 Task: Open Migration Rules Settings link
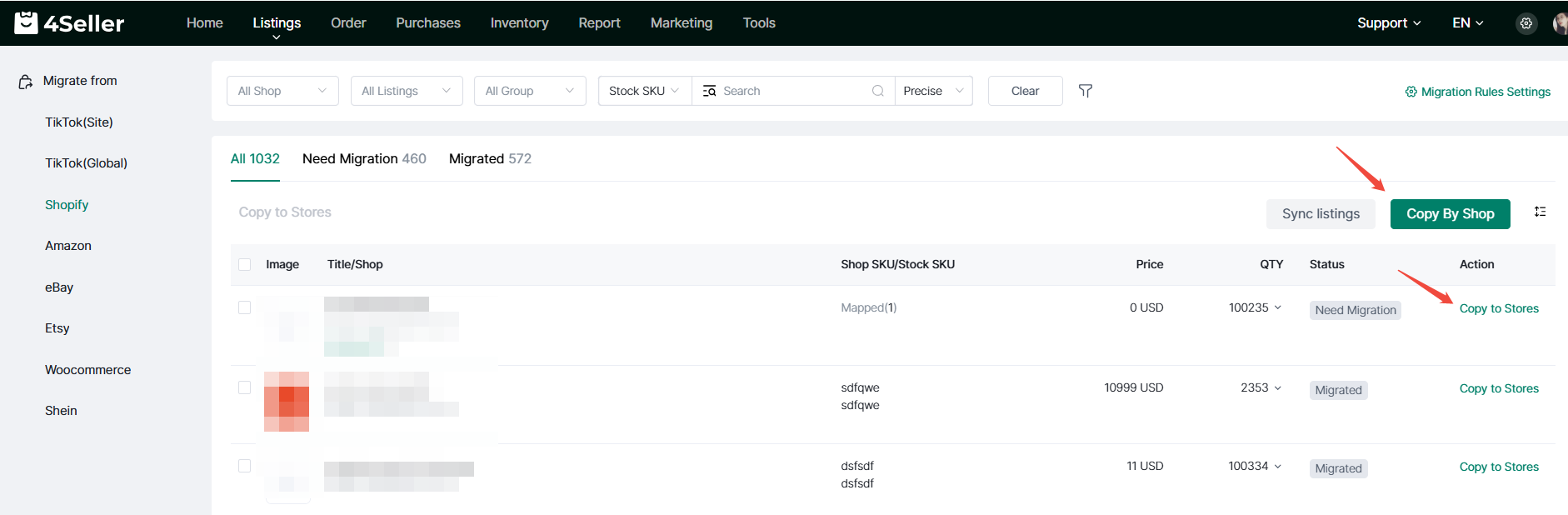(x=1486, y=92)
